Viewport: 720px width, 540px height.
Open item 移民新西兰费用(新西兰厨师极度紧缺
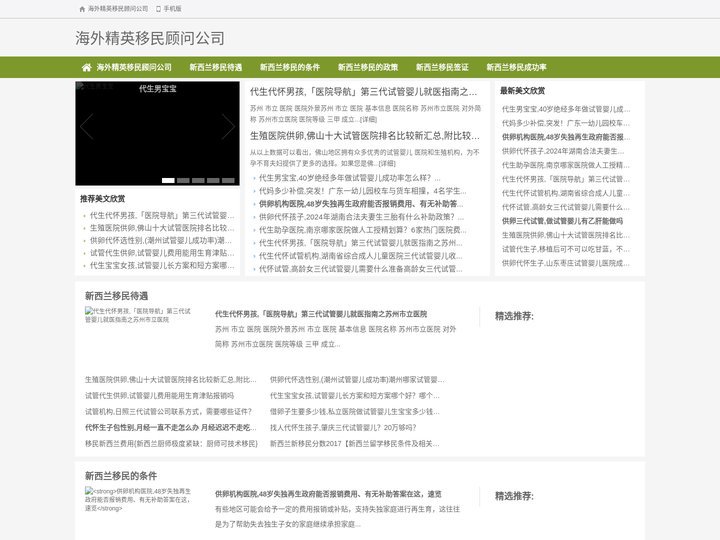click(171, 444)
